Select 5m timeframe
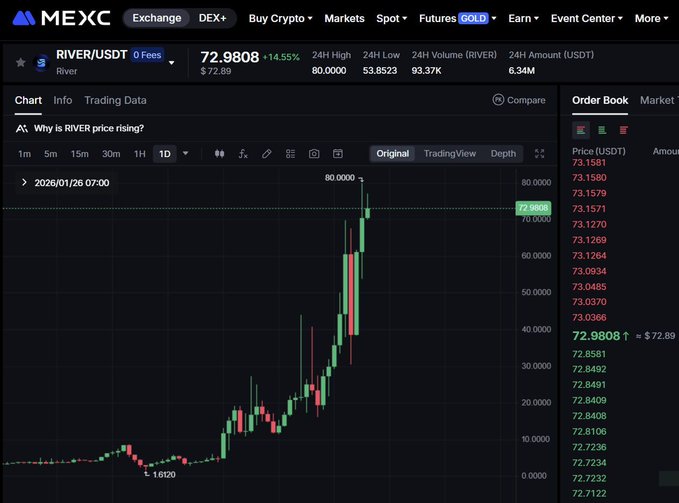This screenshot has width=679, height=503. 51,154
